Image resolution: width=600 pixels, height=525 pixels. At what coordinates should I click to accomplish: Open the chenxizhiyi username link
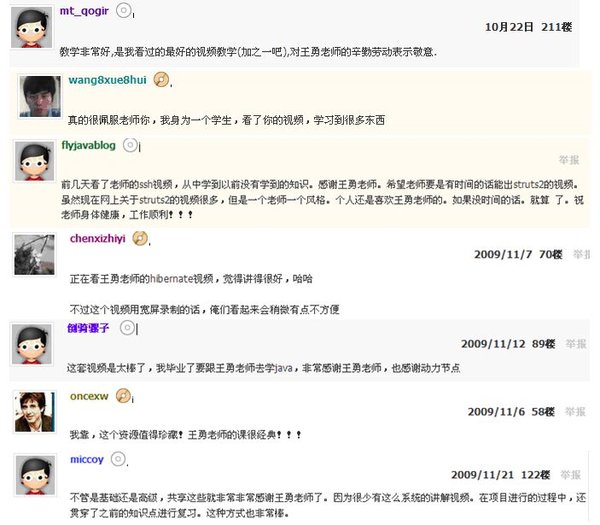pos(98,238)
